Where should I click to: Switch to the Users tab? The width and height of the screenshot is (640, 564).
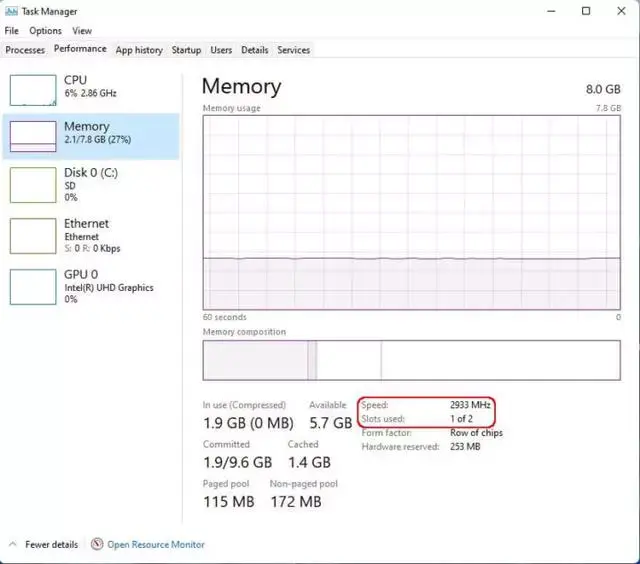click(x=221, y=50)
